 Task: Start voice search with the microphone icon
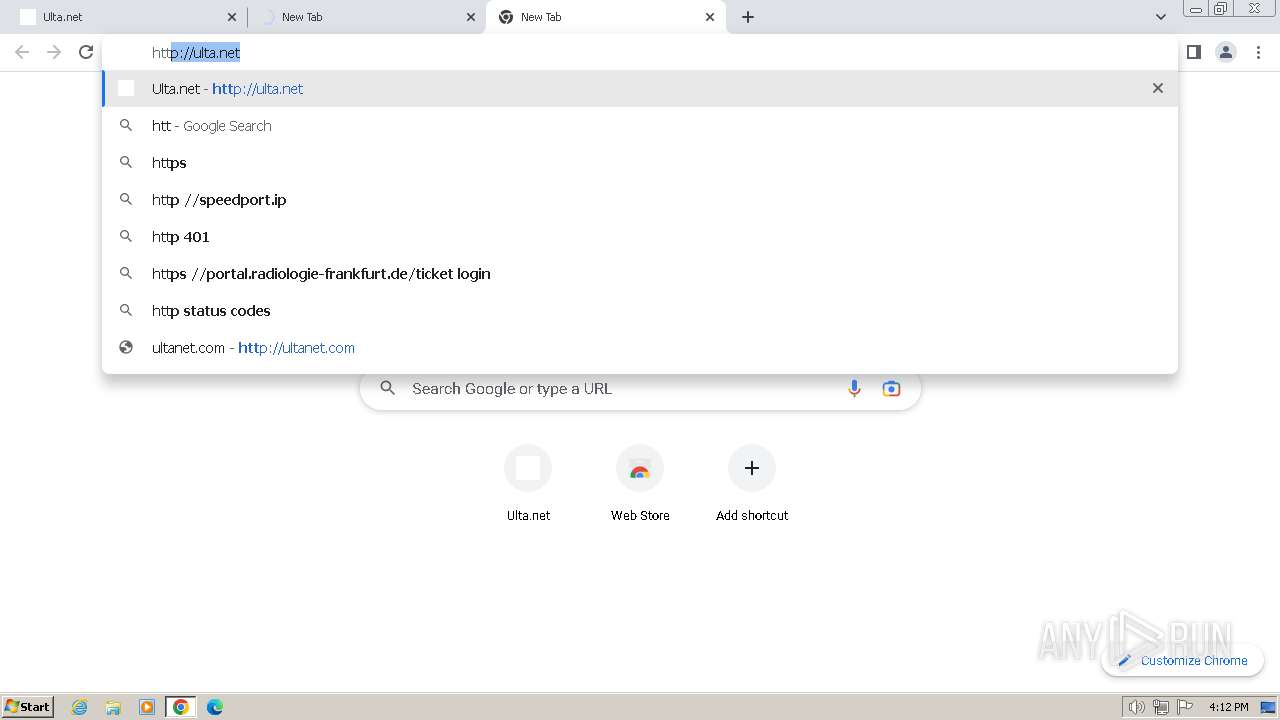[854, 389]
